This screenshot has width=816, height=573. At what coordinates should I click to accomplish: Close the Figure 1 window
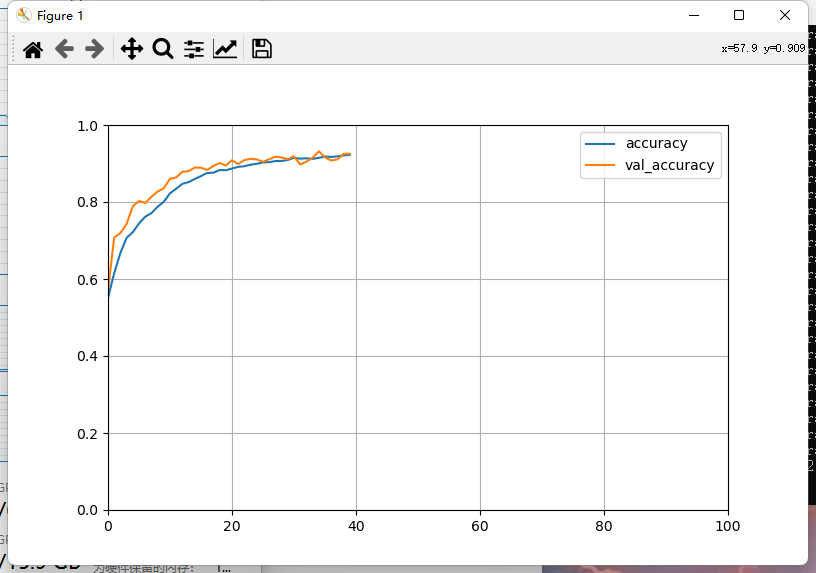coord(785,16)
